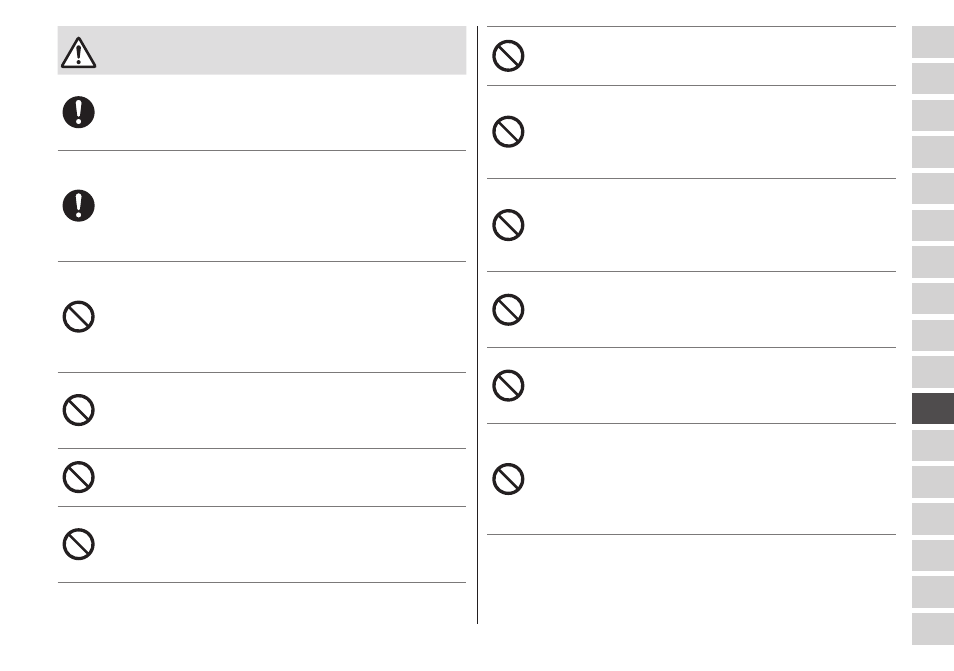Click the first prohibition icon in the left column

[x=78, y=316]
